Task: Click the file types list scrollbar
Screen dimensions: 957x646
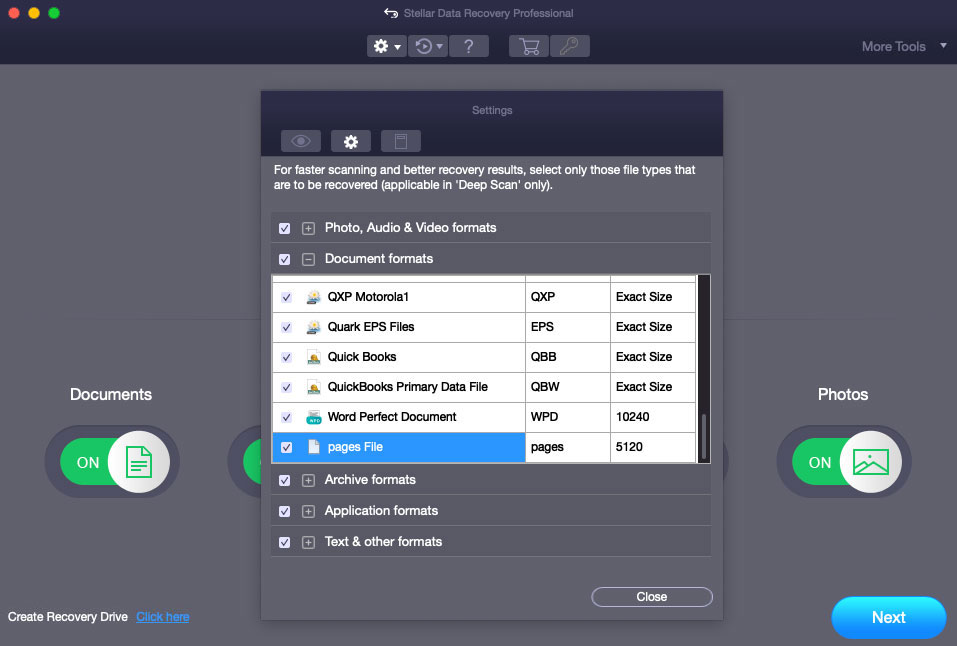Action: pos(703,435)
